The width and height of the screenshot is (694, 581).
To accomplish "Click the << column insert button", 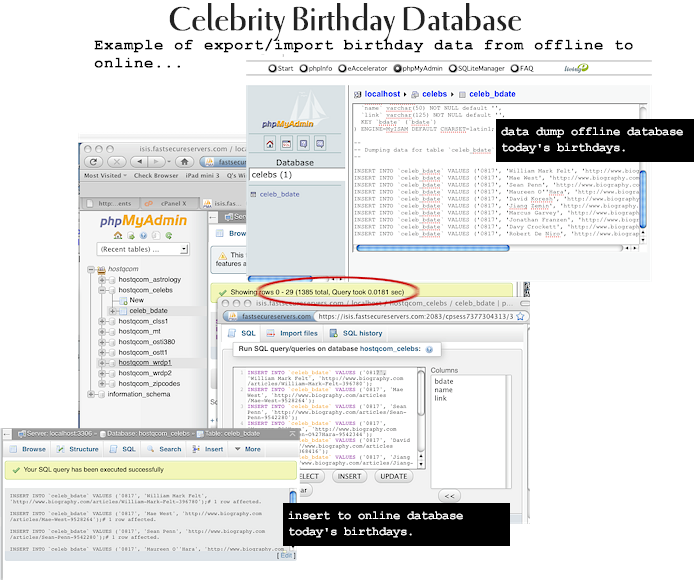I will click(x=449, y=496).
